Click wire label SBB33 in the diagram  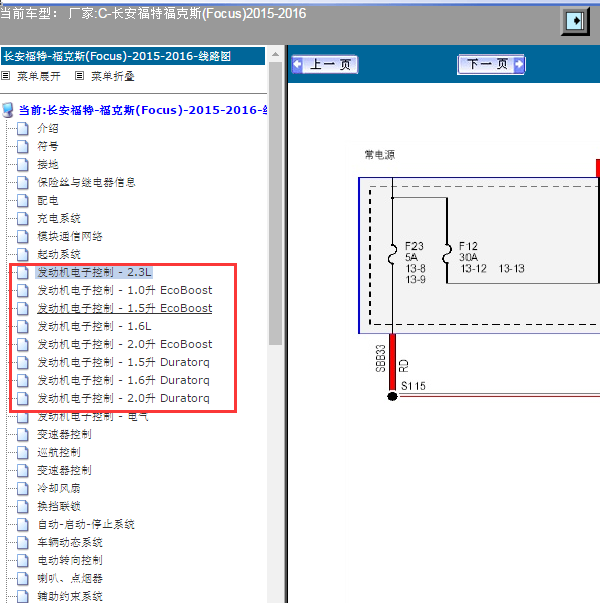pyautogui.click(x=380, y=359)
